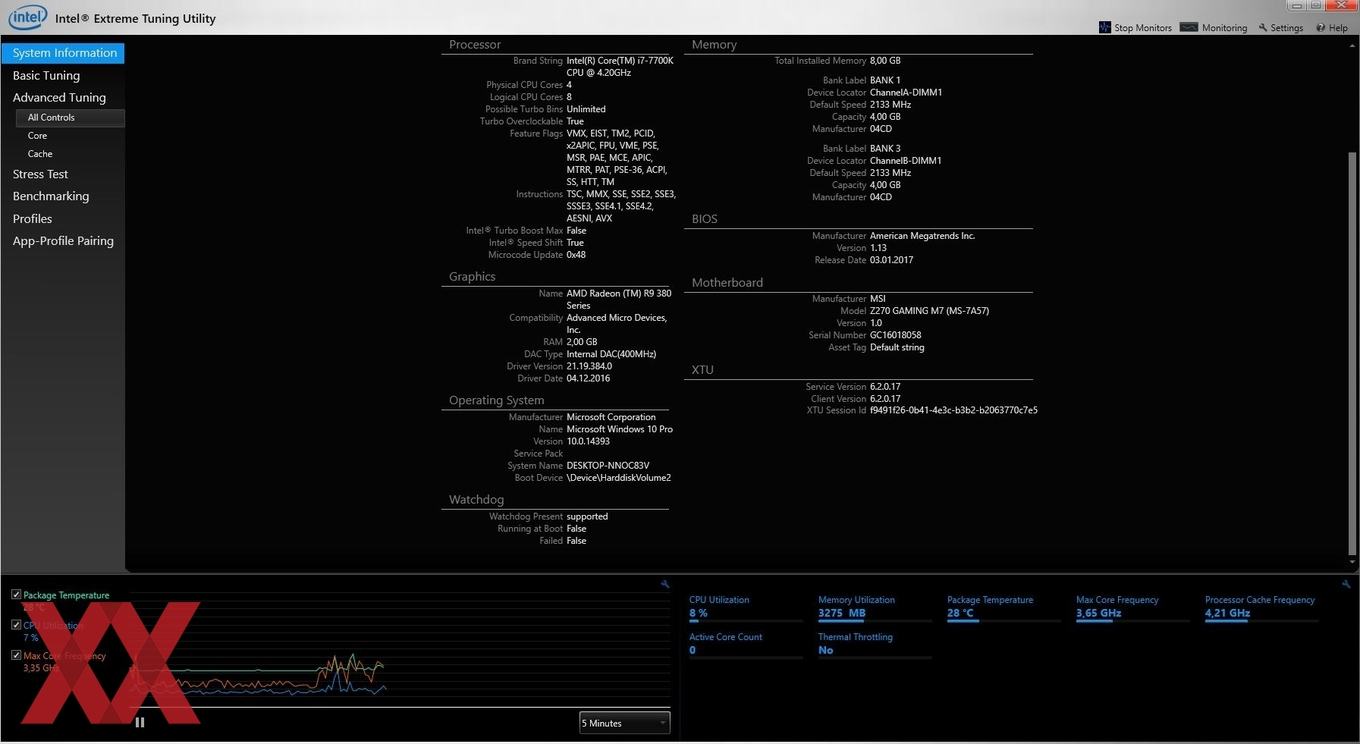The image size is (1360, 744).
Task: Open the Stress Test section
Action: click(x=40, y=174)
